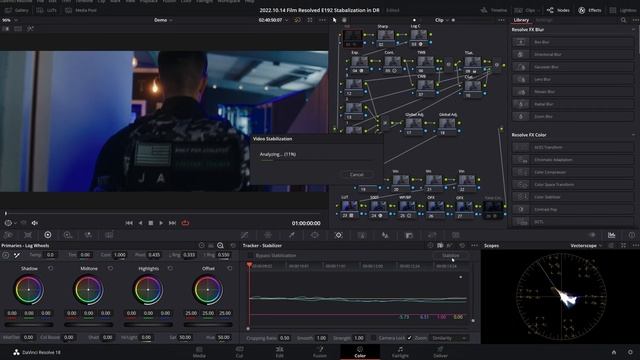This screenshot has width=640, height=360.
Task: Click the Shadow master wheel slider
Action: point(29,325)
